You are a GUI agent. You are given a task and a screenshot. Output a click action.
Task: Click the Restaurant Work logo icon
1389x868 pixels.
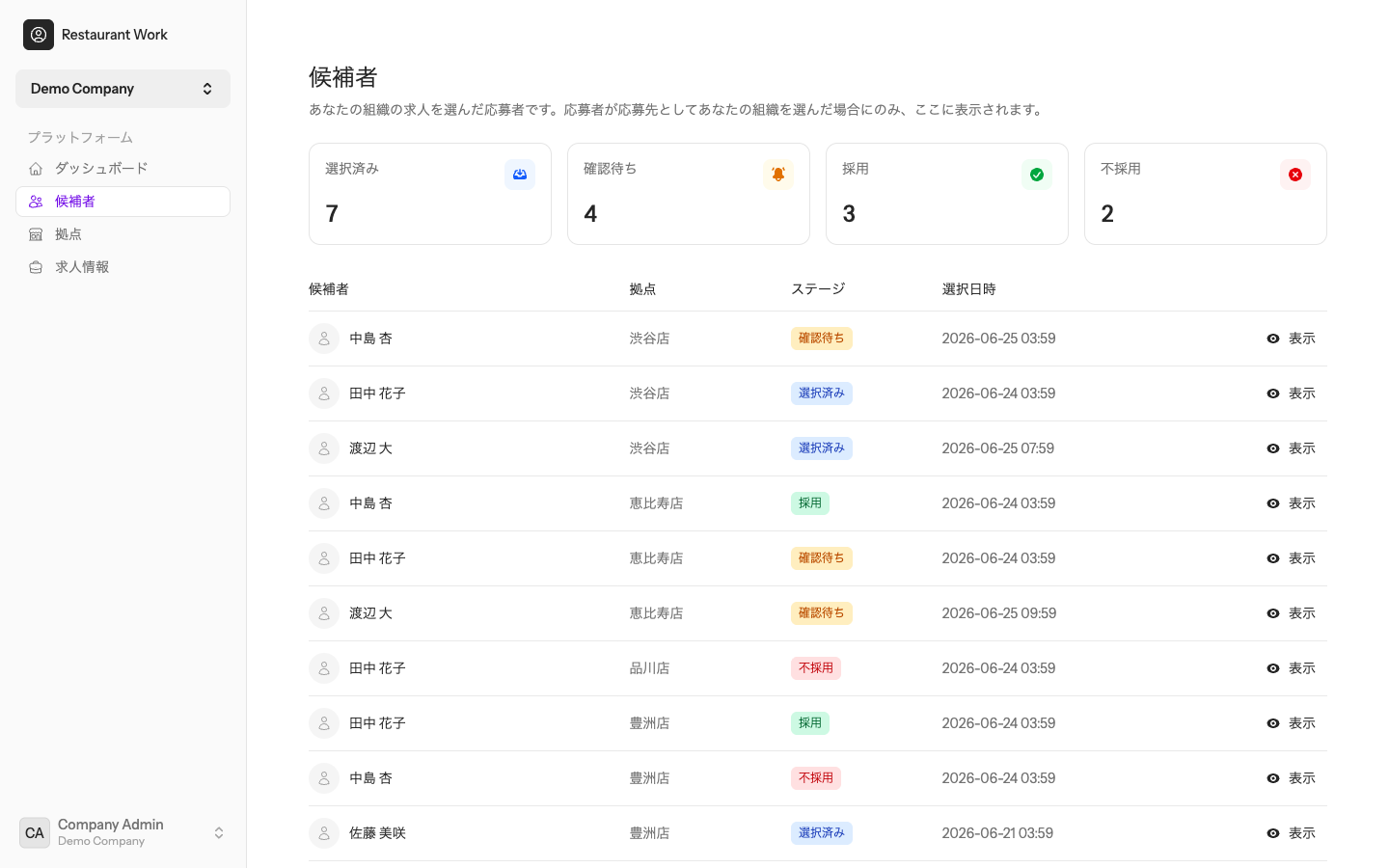pyautogui.click(x=39, y=35)
